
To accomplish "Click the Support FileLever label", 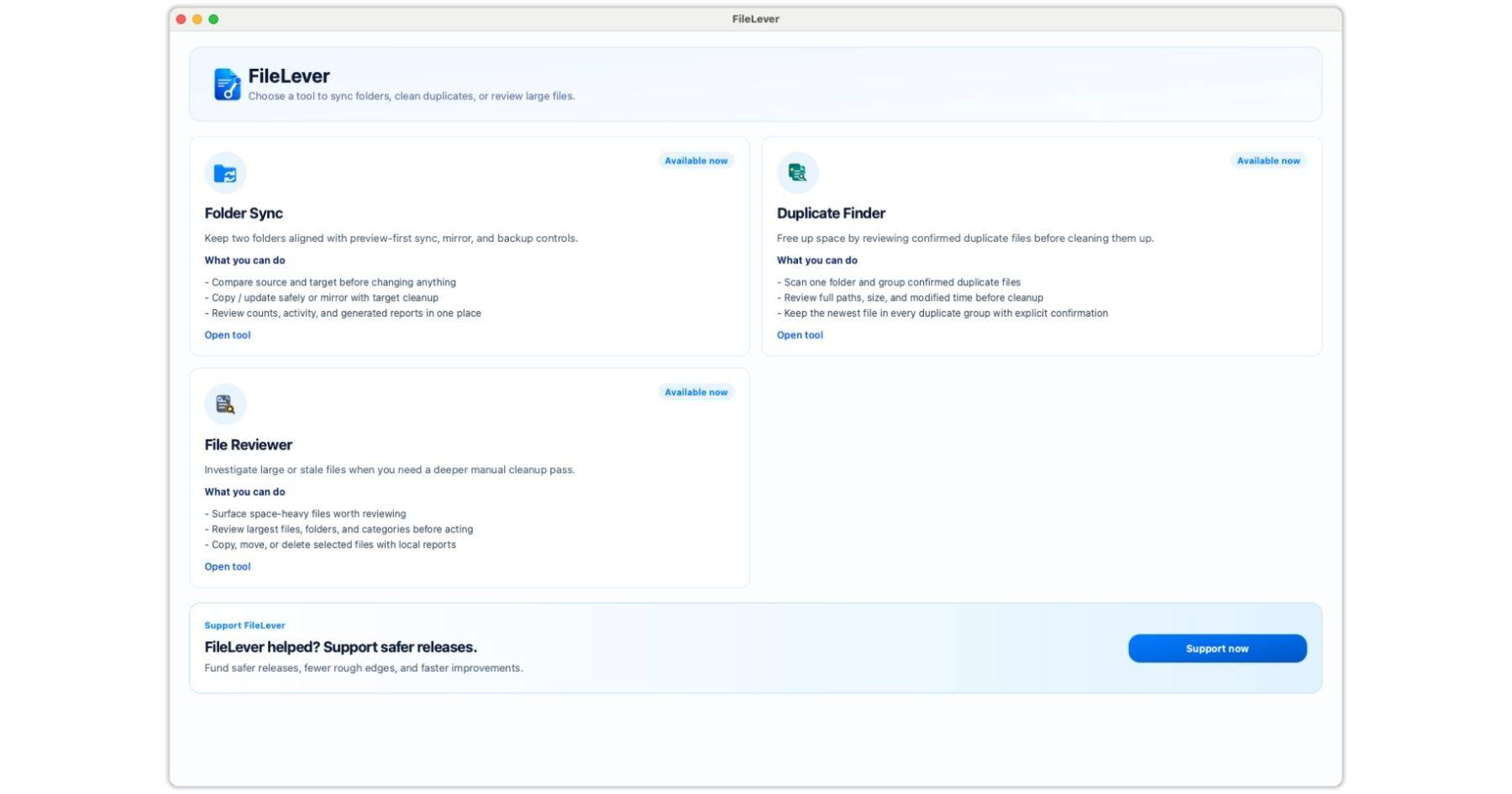I will [244, 626].
